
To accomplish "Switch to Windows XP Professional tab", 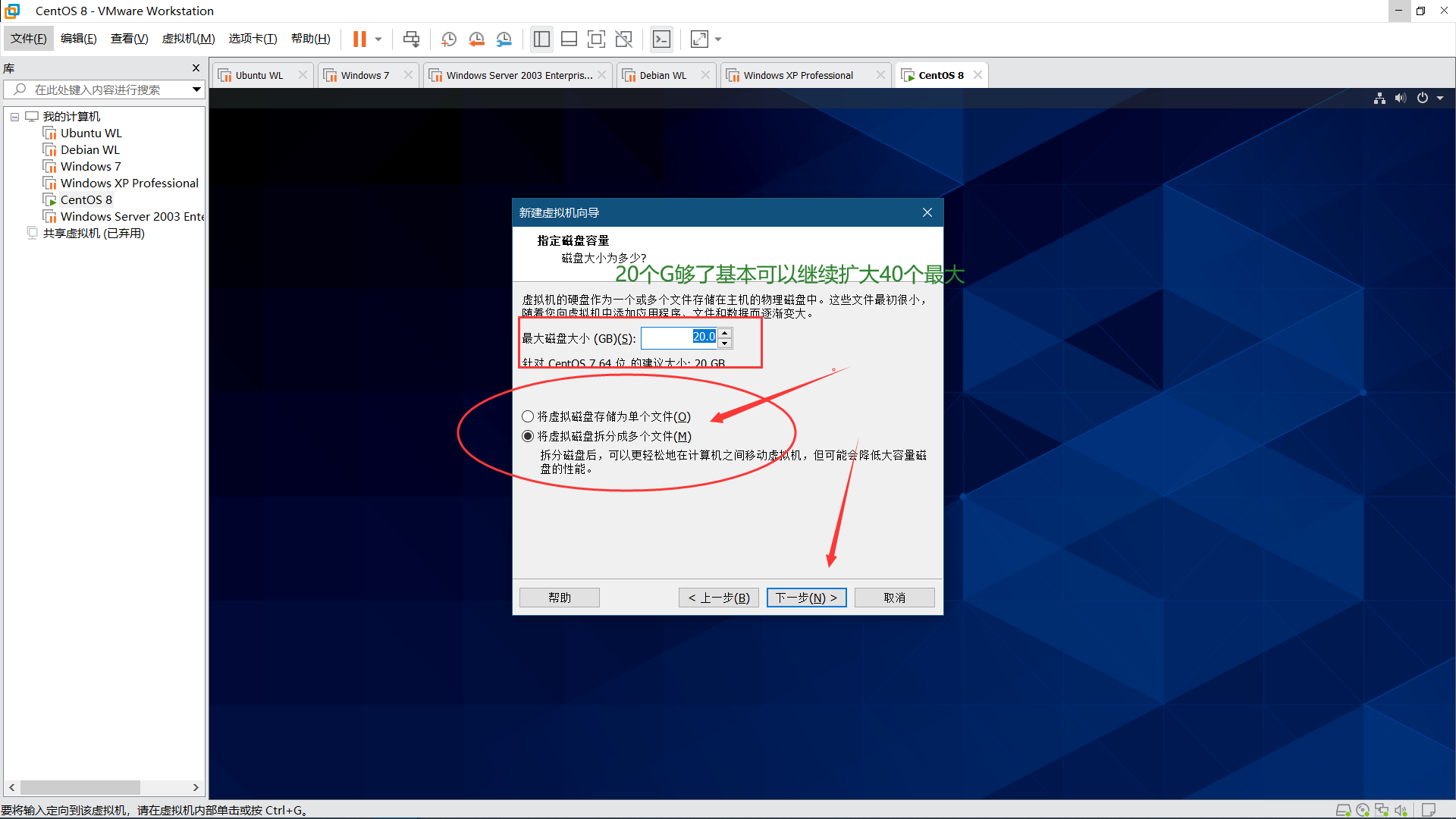I will tap(798, 75).
